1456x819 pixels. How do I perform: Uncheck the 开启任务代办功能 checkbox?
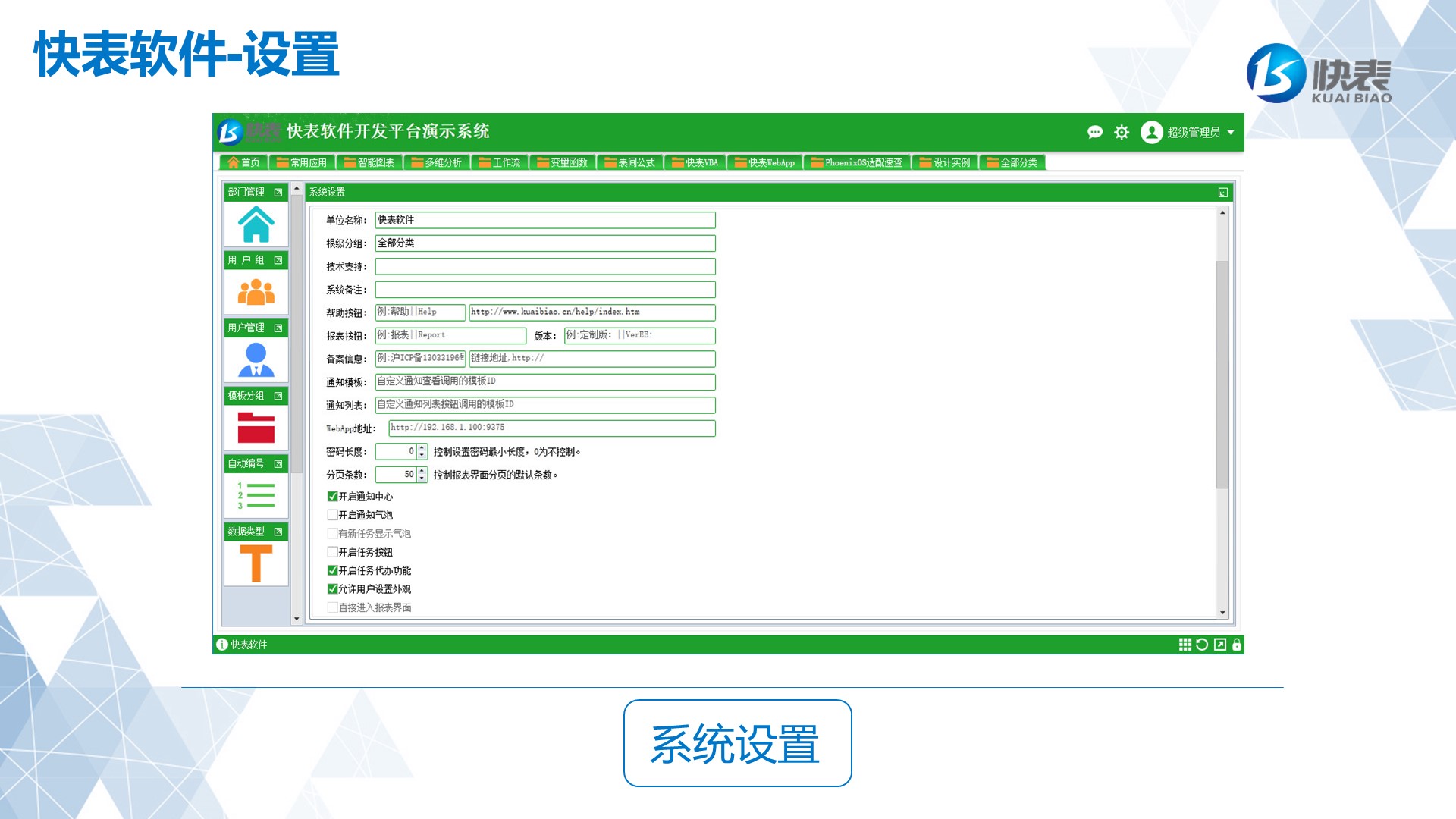coord(332,570)
